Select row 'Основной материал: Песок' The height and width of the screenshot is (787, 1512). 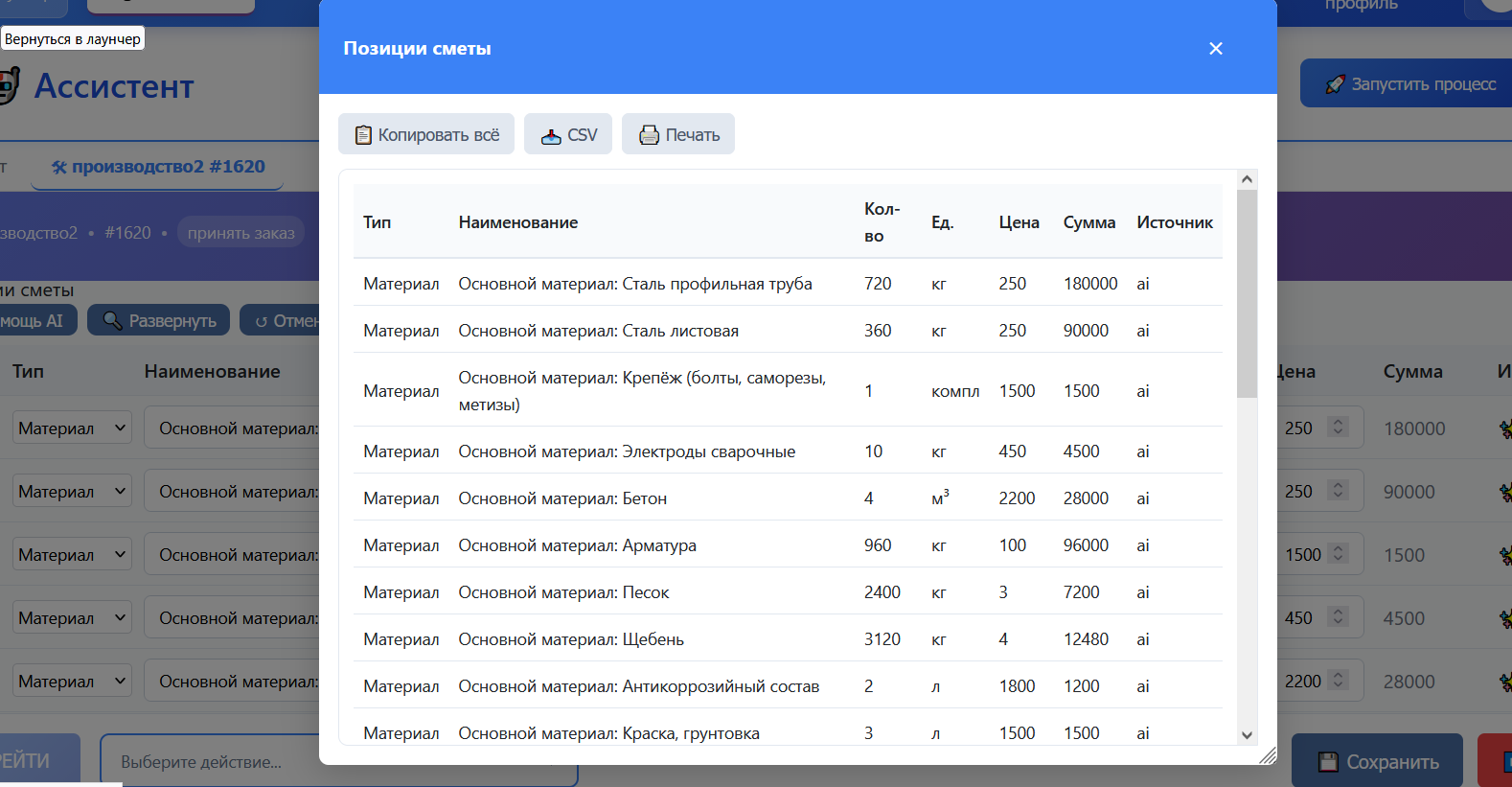788,591
